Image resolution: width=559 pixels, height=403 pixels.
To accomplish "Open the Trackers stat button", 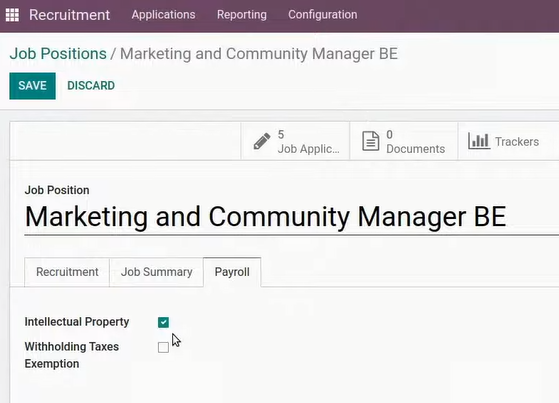I will tap(508, 142).
